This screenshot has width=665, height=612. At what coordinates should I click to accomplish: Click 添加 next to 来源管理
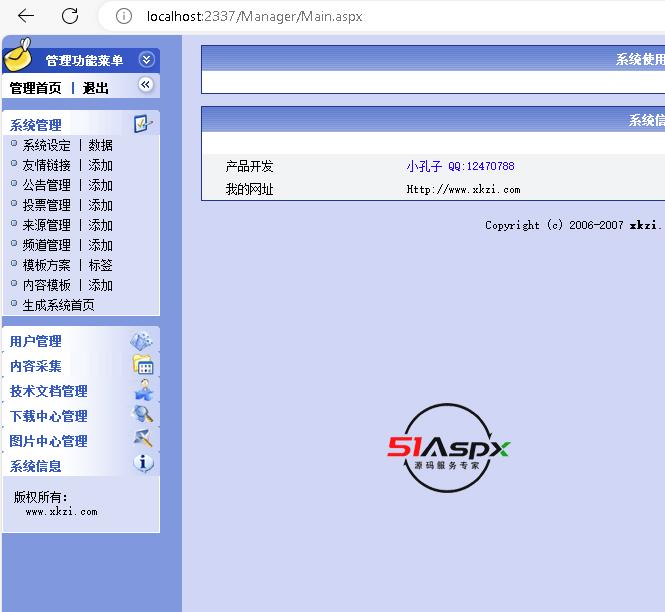coord(101,225)
